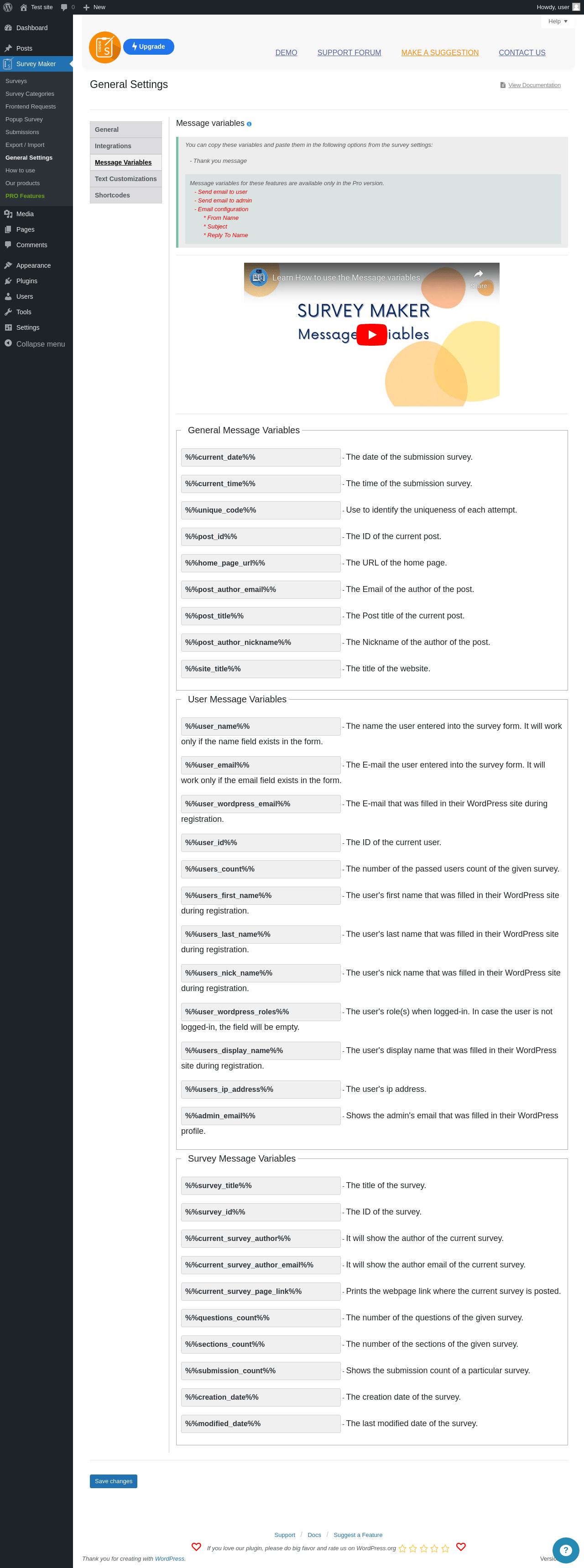The image size is (584, 1568).
Task: Open the View Documentation link
Action: (x=534, y=85)
